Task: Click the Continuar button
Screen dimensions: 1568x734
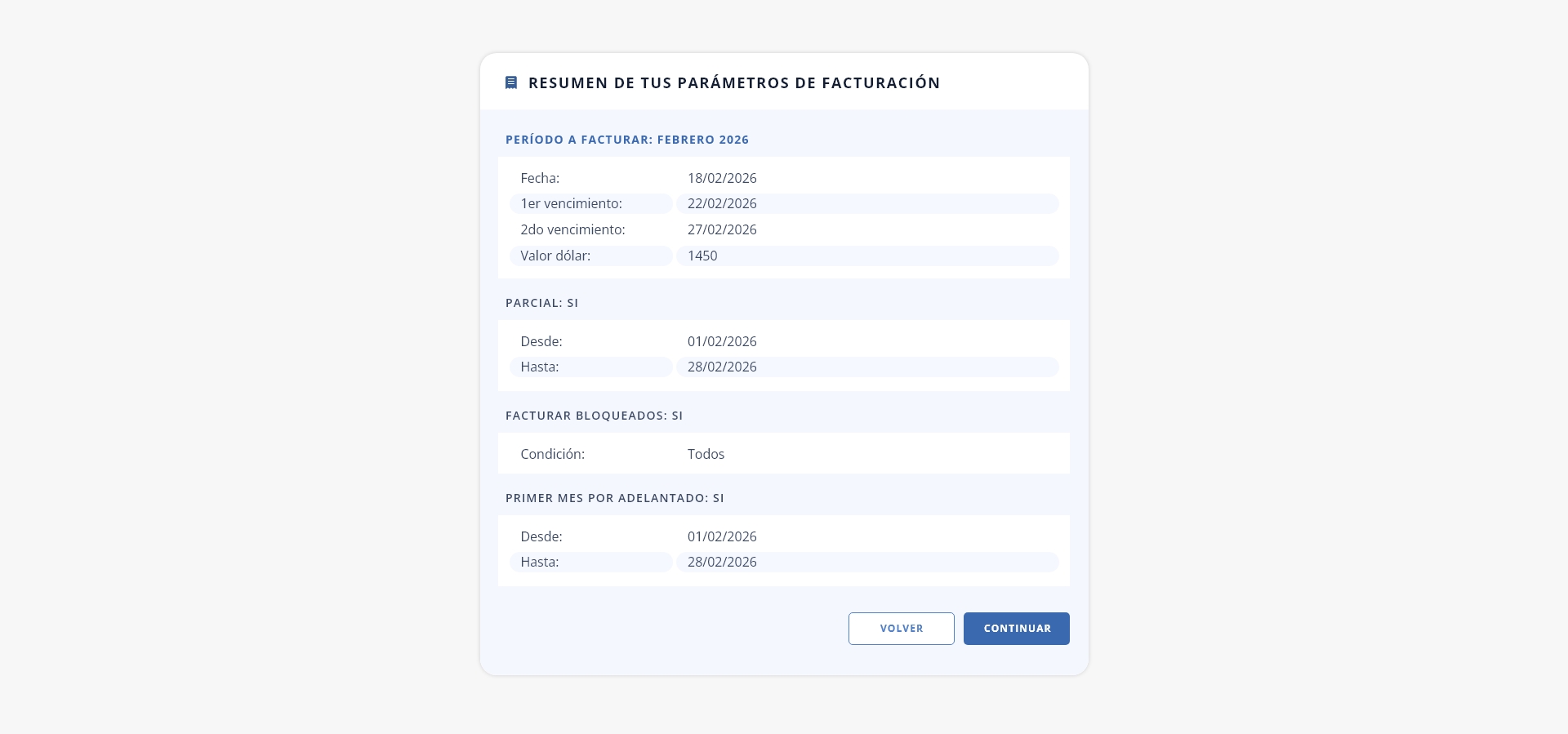Action: click(1017, 629)
